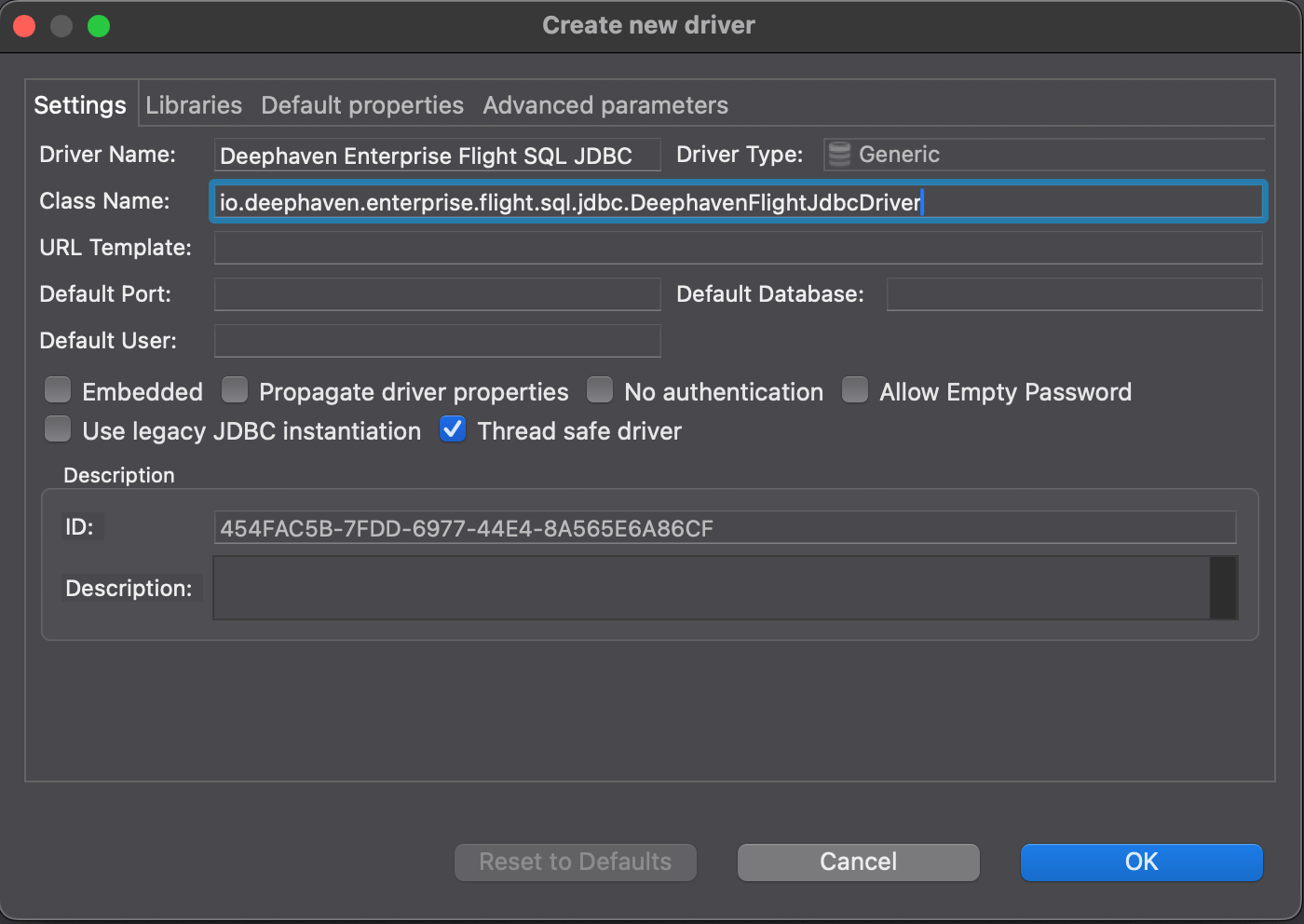Check the No authentication option
Image resolution: width=1304 pixels, height=924 pixels.
(x=600, y=390)
